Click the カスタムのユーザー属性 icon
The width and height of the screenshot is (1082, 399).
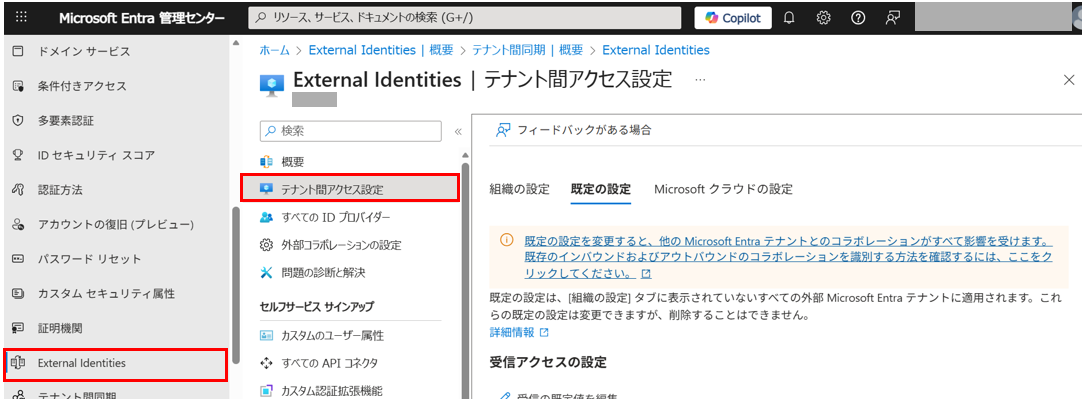(266, 336)
